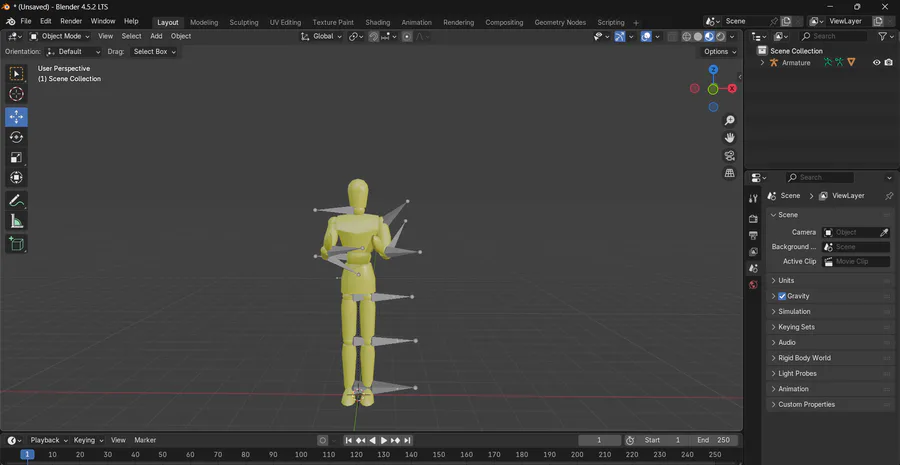Choose the Scale tool
Image resolution: width=900 pixels, height=465 pixels.
coord(16,157)
